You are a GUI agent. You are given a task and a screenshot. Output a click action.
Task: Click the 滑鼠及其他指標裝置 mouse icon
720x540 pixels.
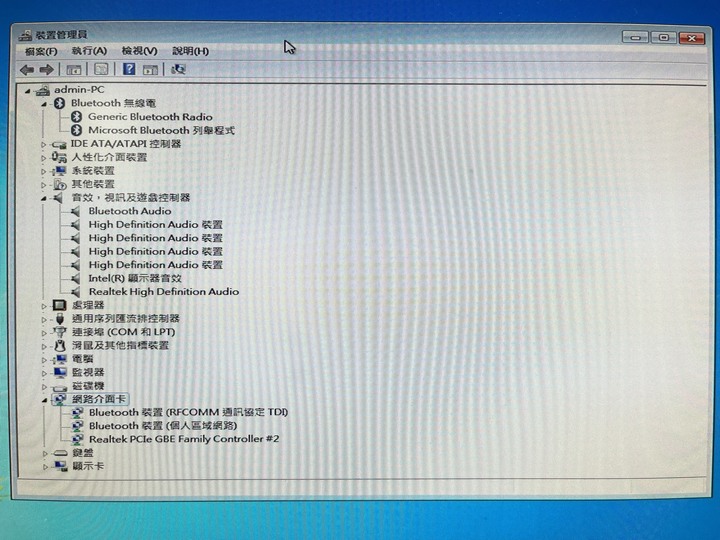click(60, 345)
